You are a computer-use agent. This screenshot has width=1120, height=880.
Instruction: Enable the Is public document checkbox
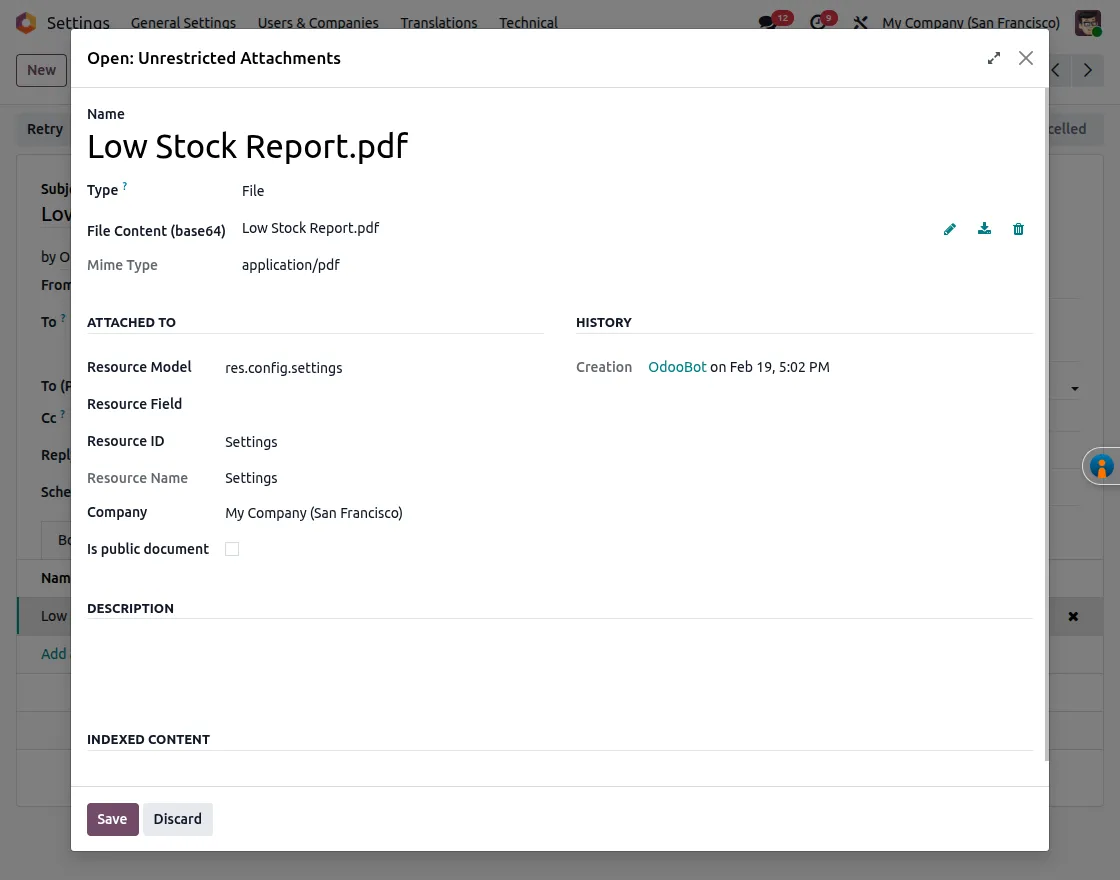coord(232,549)
